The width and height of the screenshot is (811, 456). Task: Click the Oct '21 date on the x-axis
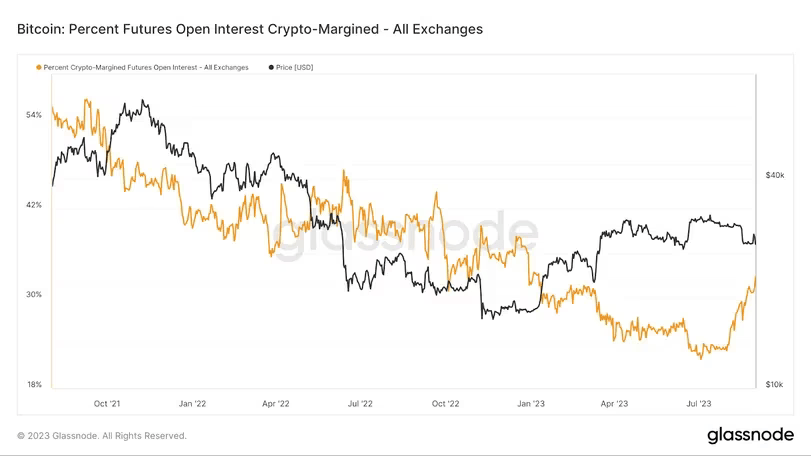pyautogui.click(x=107, y=404)
